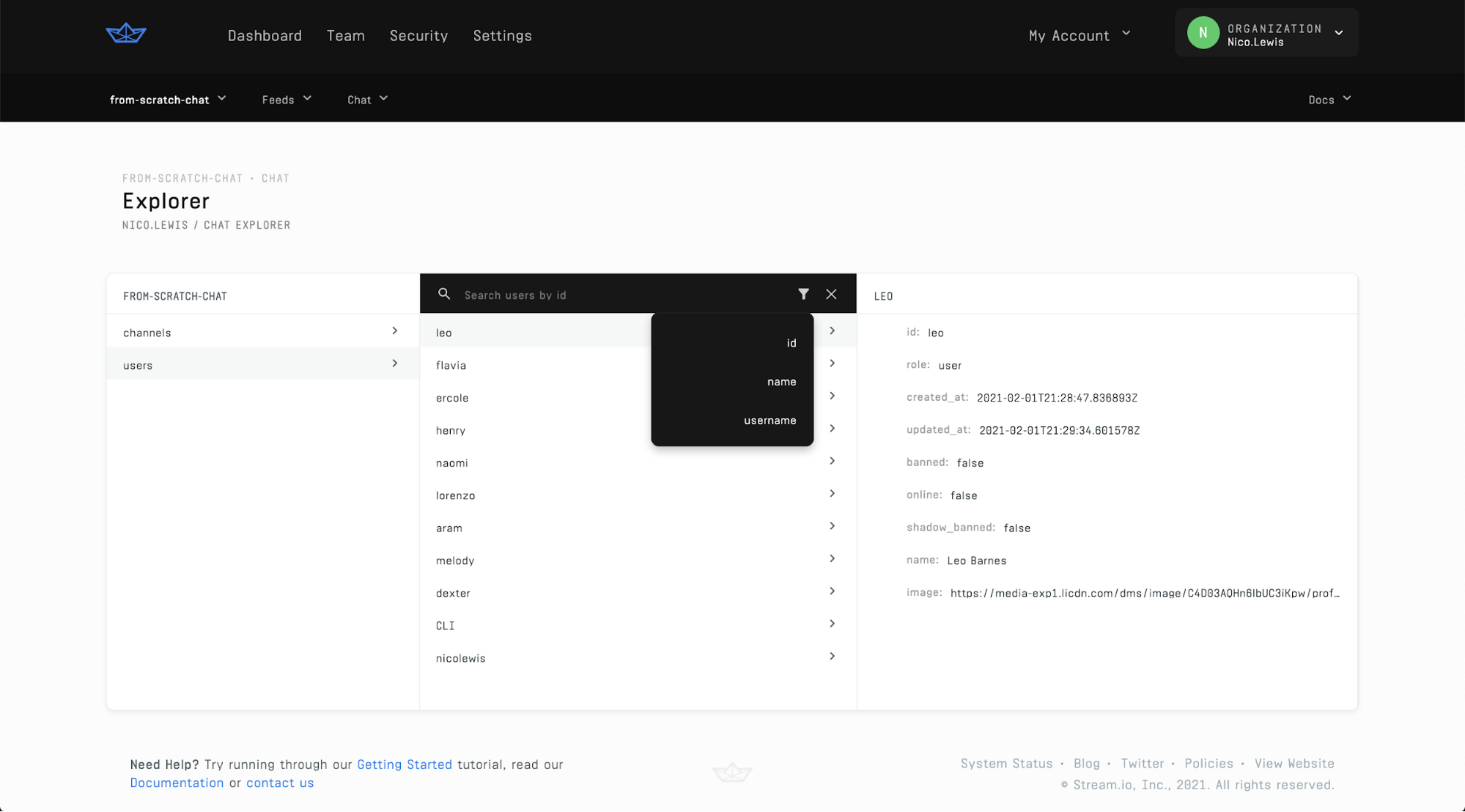The image size is (1465, 812).
Task: Close the user search dropdown
Action: tap(832, 294)
